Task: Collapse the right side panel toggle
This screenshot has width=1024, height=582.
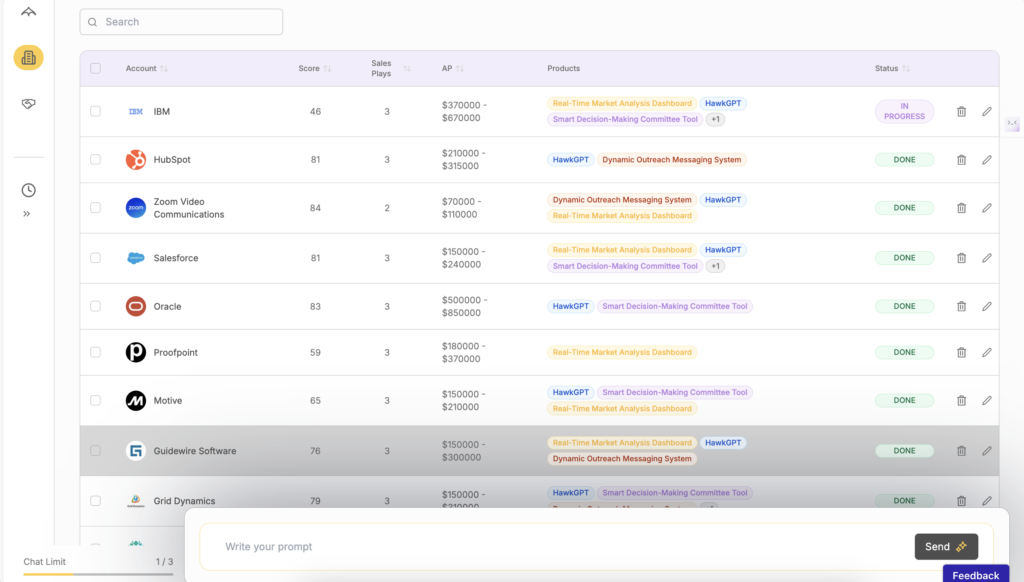Action: click(x=1012, y=123)
